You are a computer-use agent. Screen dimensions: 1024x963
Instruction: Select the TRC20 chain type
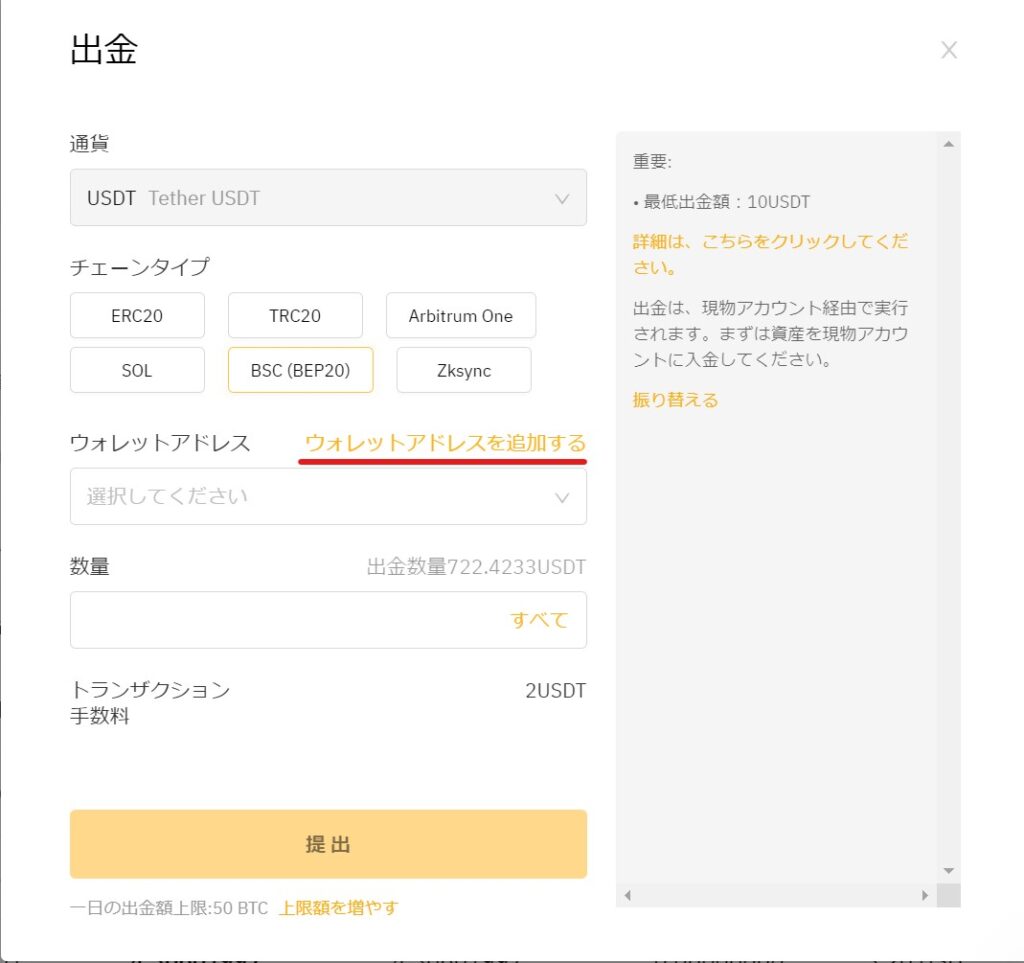295,315
